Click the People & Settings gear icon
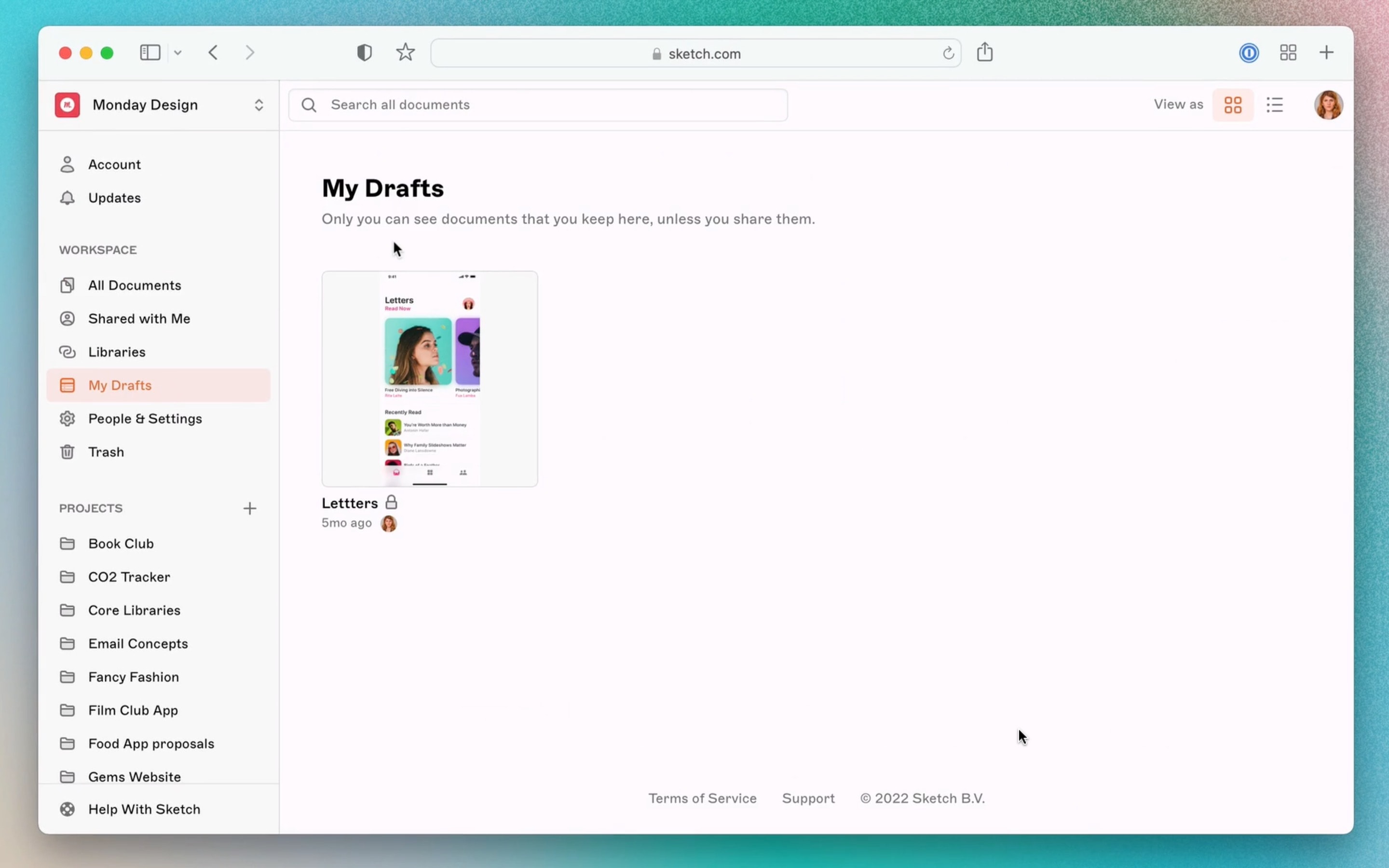The height and width of the screenshot is (868, 1389). point(67,419)
